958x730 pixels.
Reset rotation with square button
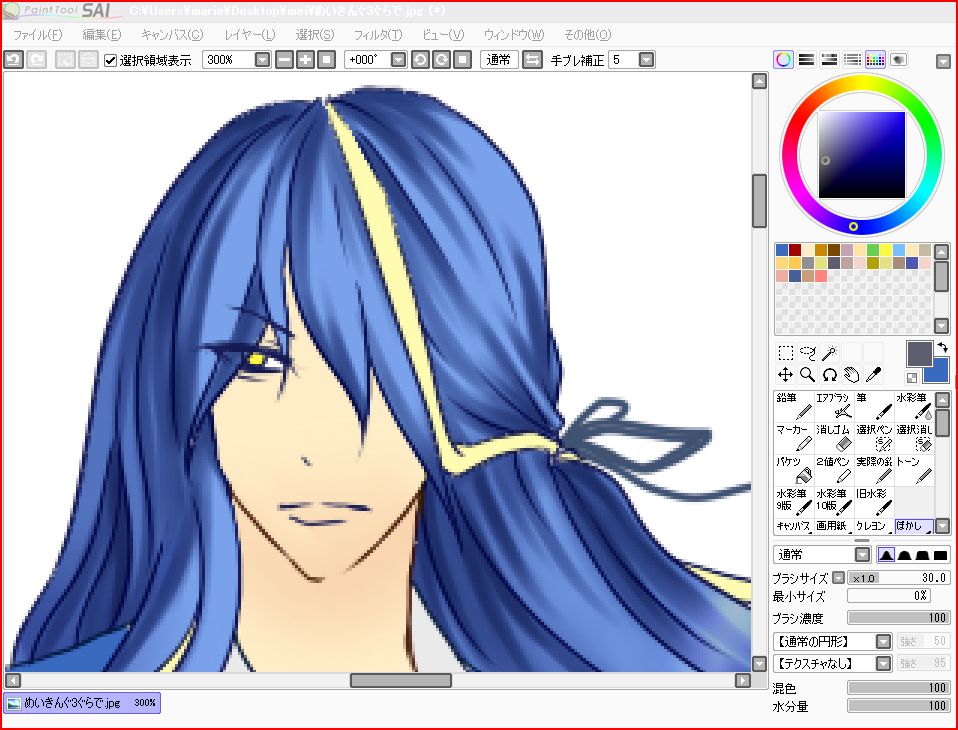(463, 60)
